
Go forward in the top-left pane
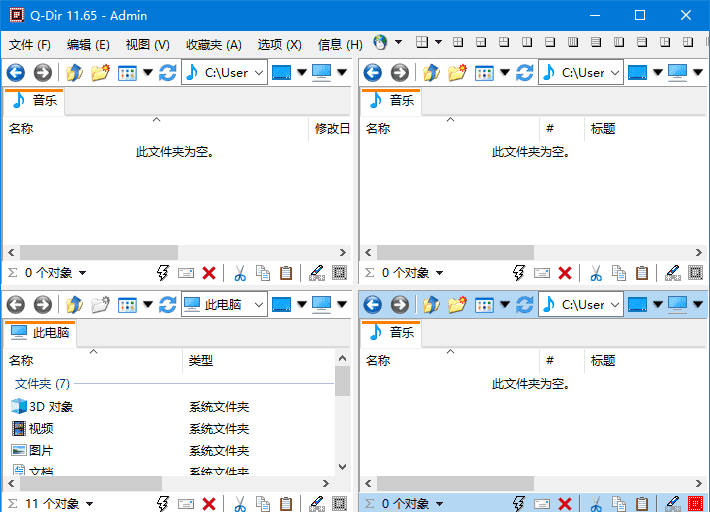pos(43,72)
